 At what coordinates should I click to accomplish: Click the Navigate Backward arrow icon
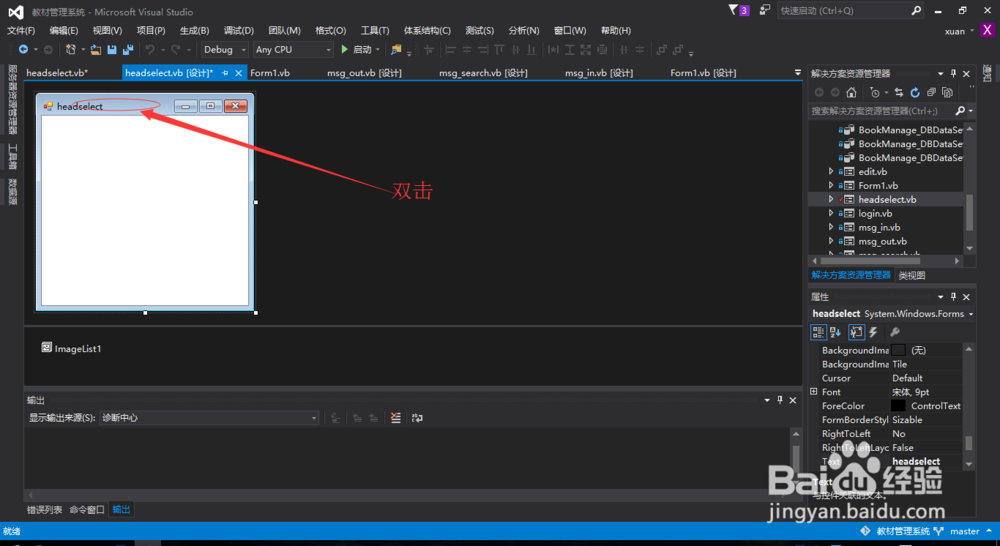pyautogui.click(x=24, y=49)
